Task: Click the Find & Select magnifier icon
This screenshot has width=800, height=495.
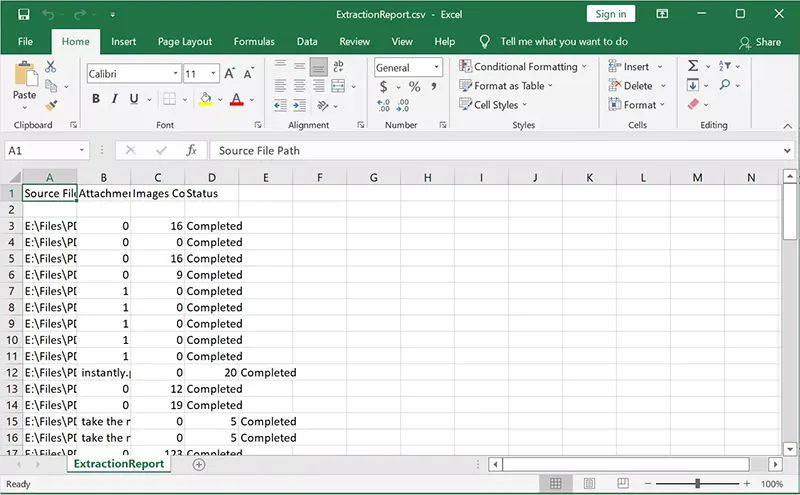Action: 724,85
